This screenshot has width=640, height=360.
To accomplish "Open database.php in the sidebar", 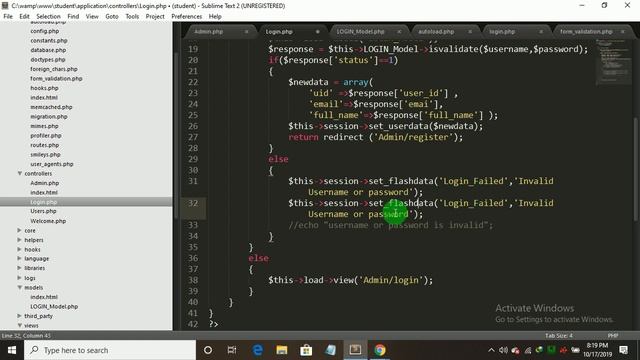I will 48,50.
